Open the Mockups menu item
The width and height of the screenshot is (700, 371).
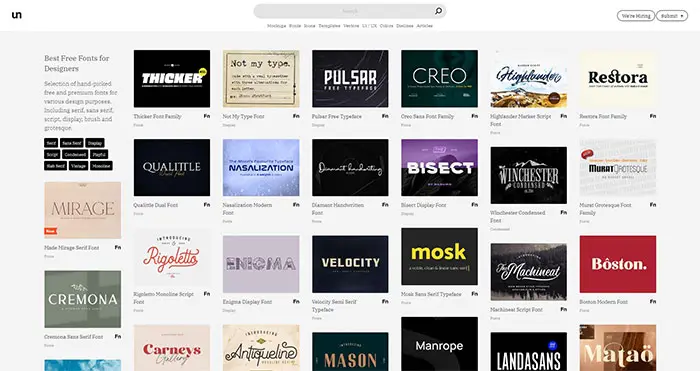tap(276, 26)
